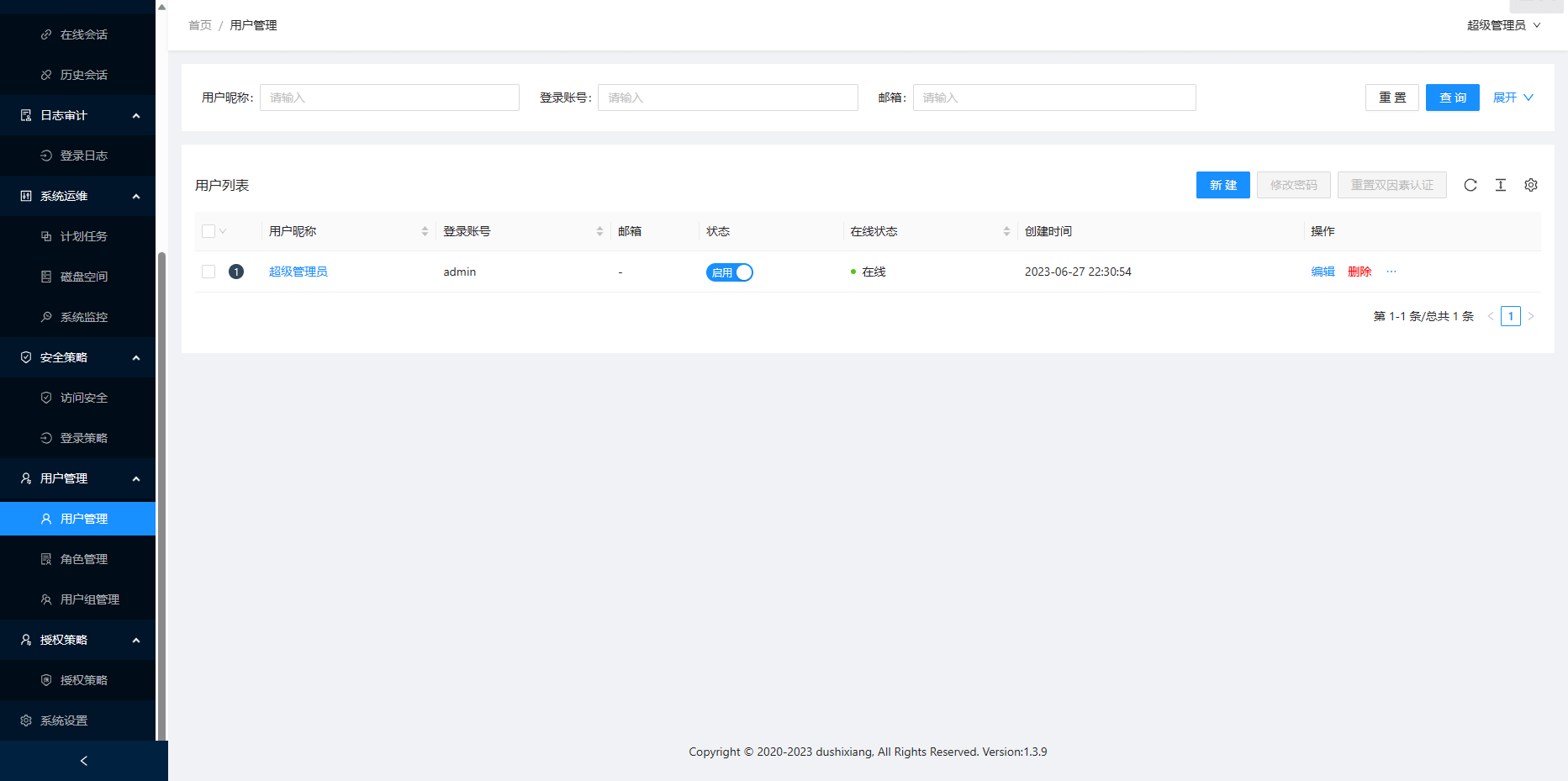Select the checkbox for 超级管理员 row
Viewport: 1568px width, 781px height.
pyautogui.click(x=209, y=272)
